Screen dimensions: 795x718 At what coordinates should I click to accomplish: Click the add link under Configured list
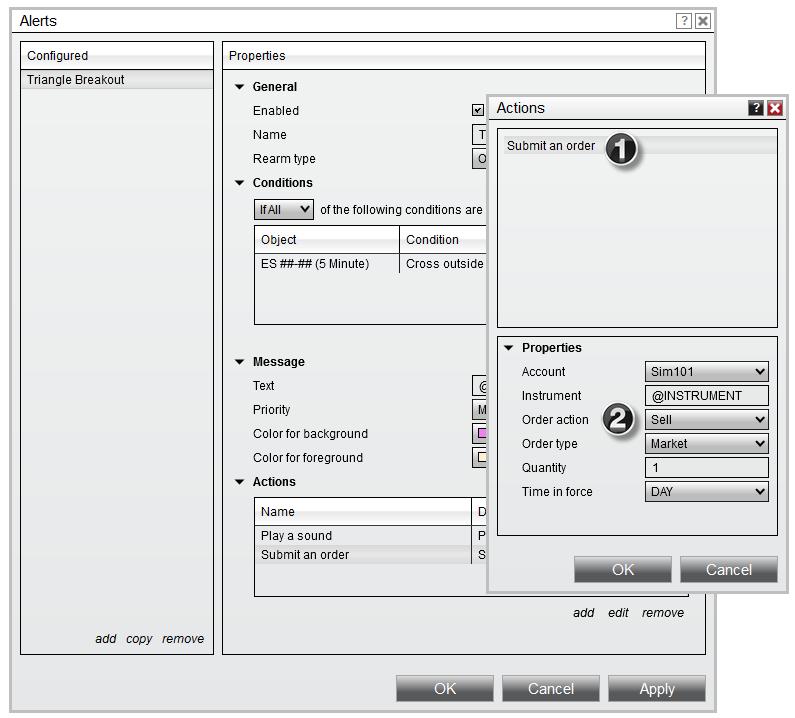pos(106,639)
